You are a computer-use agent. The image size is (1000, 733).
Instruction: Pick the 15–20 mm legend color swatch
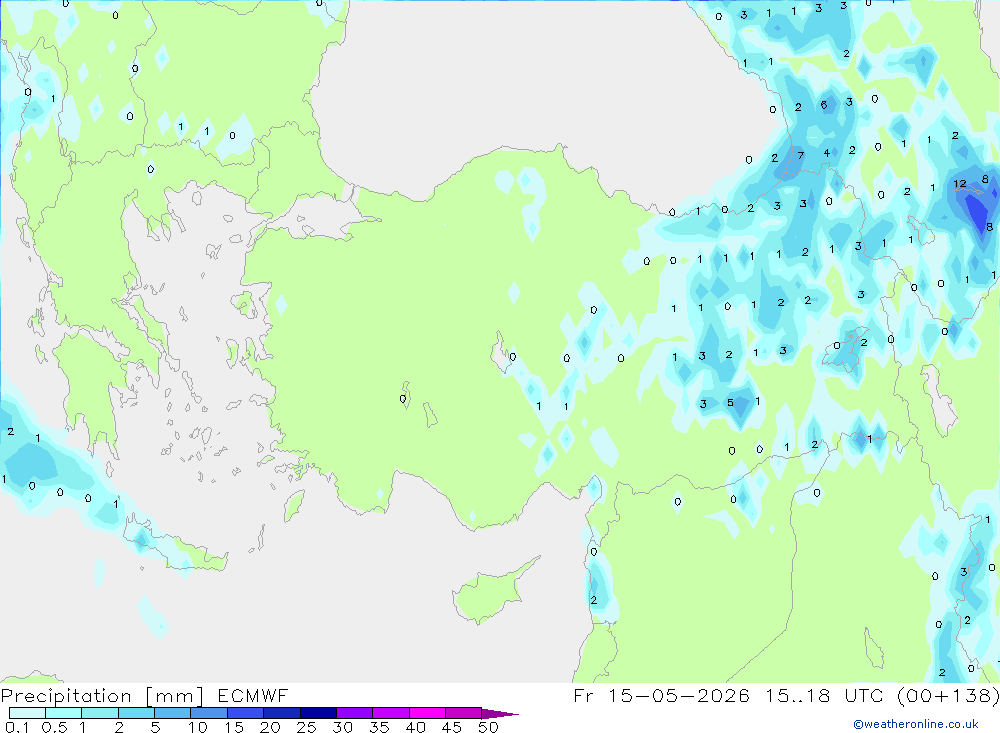(246, 713)
